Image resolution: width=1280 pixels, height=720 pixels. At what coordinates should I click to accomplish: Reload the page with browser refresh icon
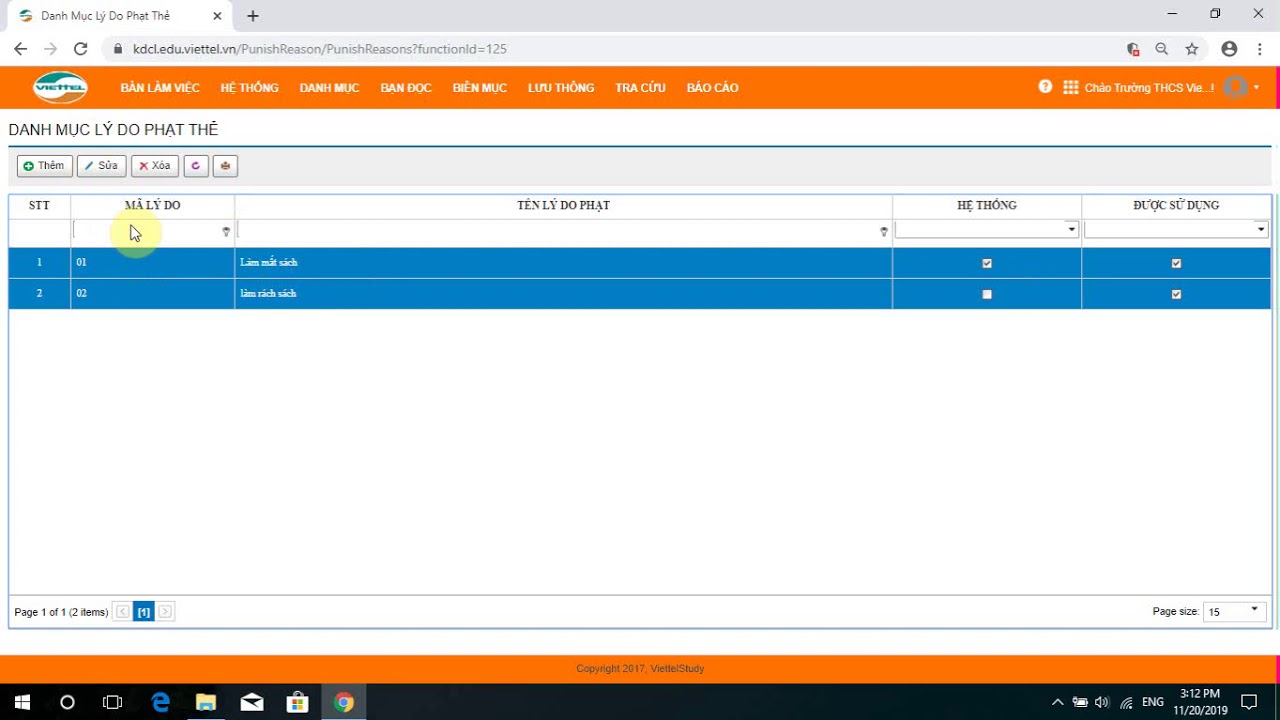click(x=81, y=48)
